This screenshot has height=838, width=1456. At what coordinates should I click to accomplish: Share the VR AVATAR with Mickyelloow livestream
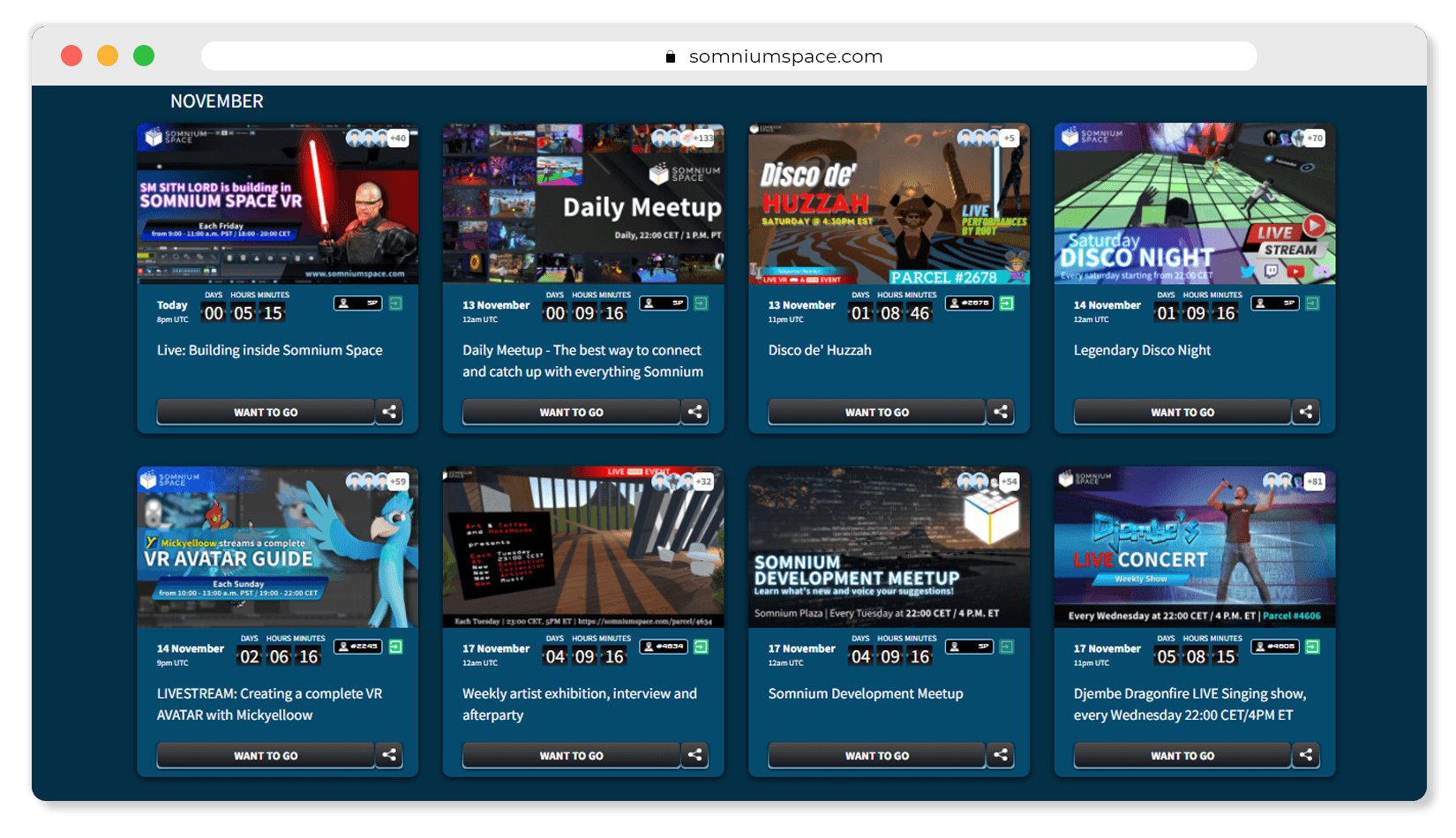pos(389,755)
